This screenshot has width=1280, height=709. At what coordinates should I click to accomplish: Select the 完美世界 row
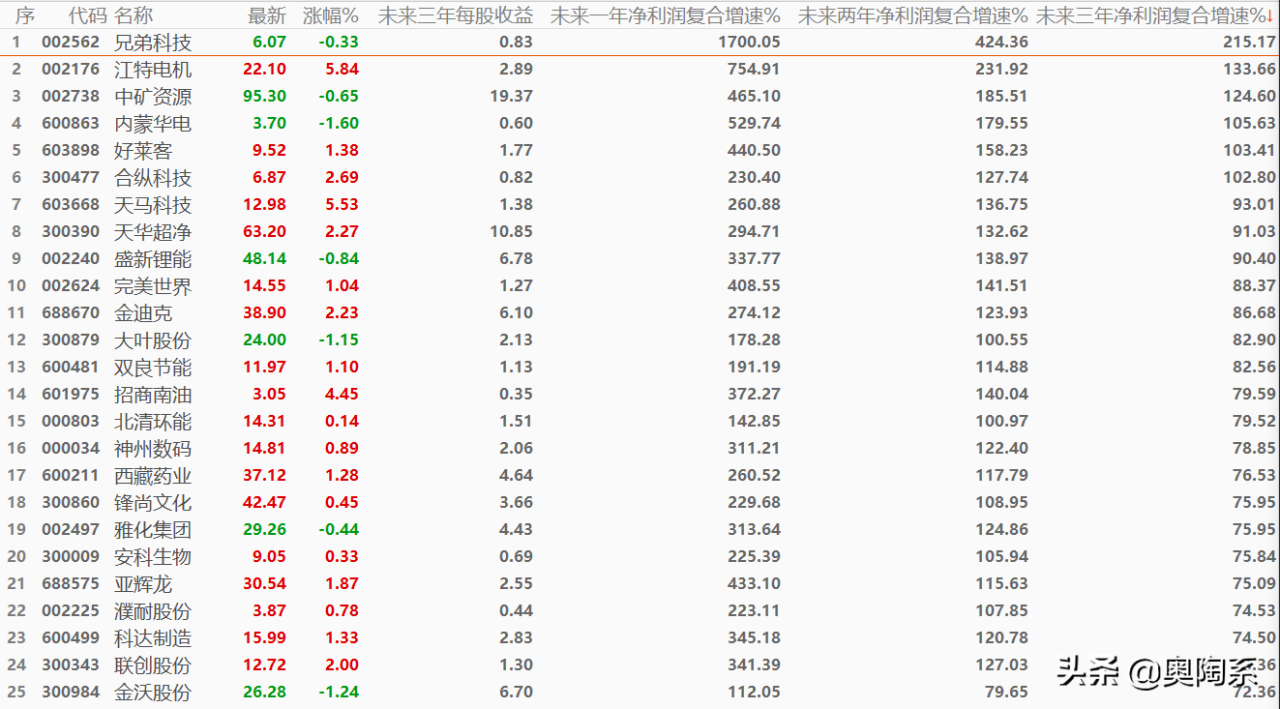153,286
